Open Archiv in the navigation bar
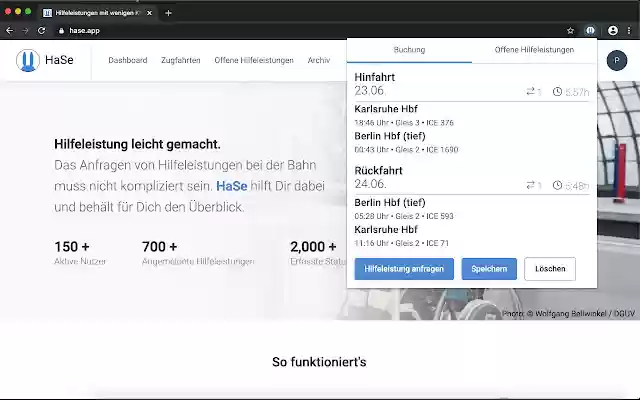This screenshot has height=400, width=640. click(319, 60)
